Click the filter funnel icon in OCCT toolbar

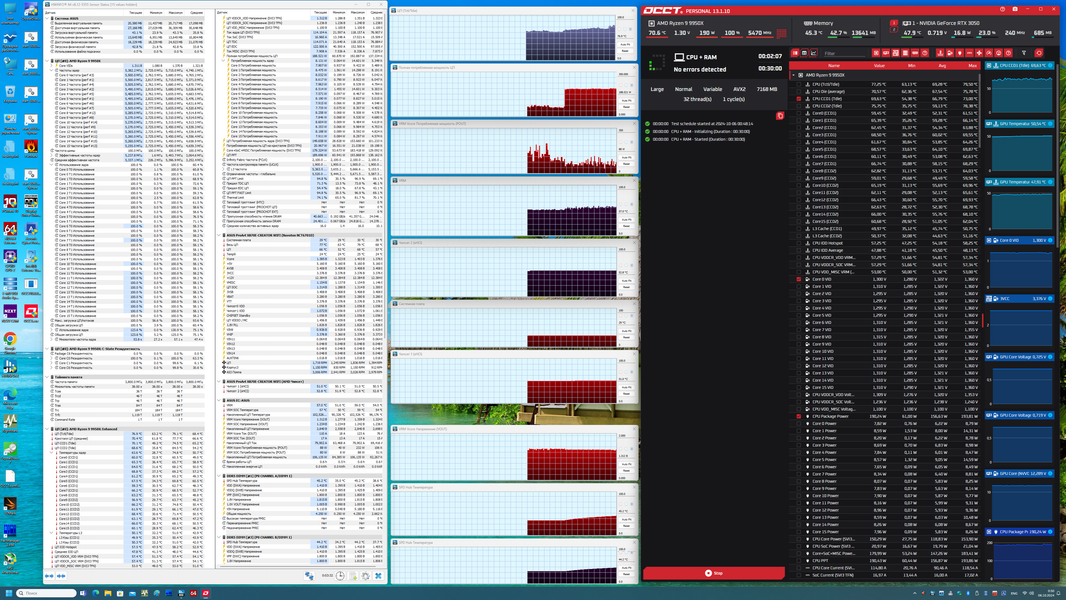tap(1024, 53)
